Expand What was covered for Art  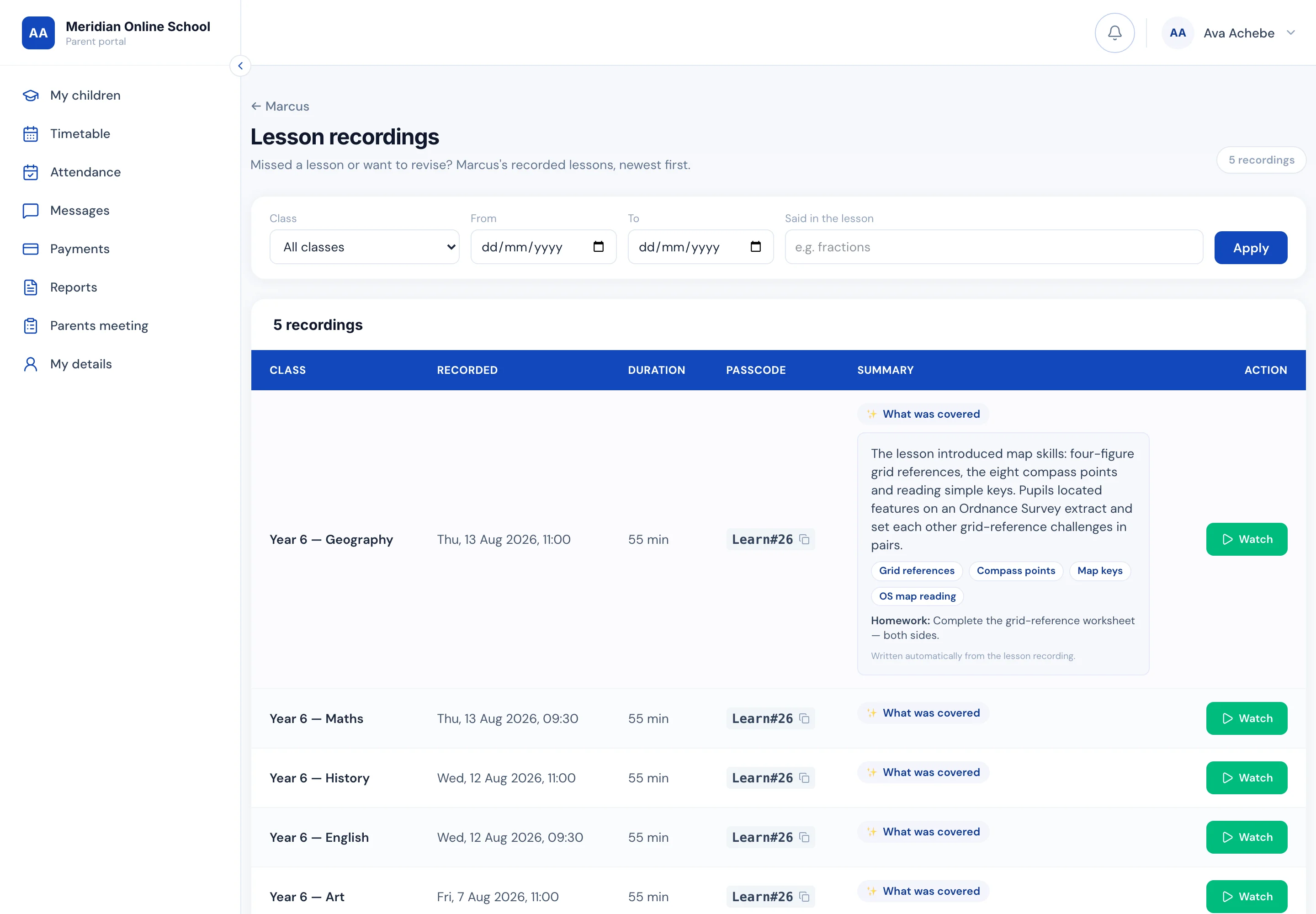923,891
